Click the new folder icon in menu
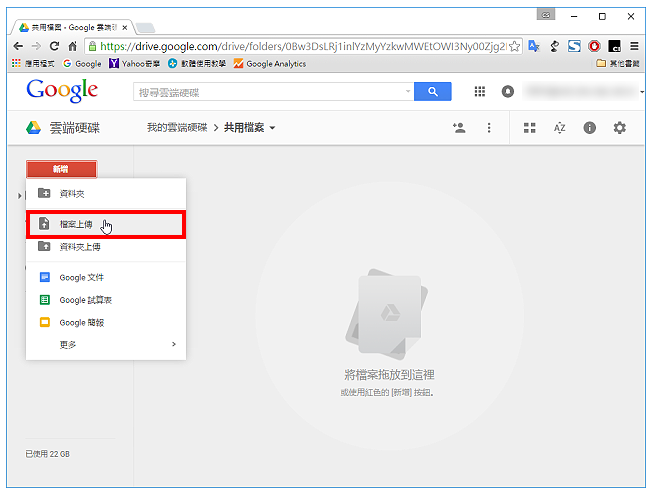The height and width of the screenshot is (497, 659). (44, 193)
